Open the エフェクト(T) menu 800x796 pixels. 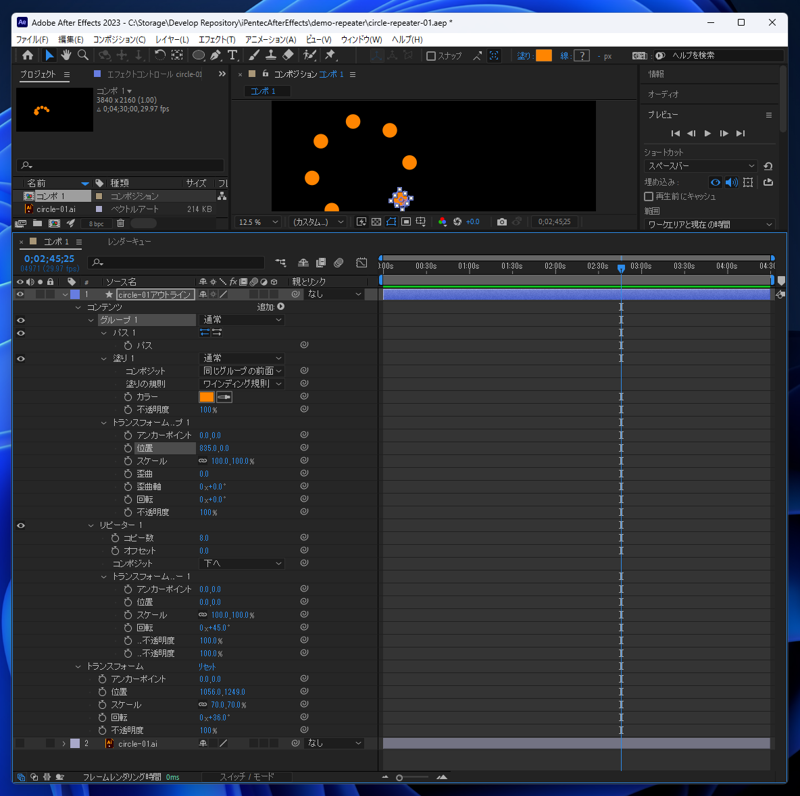click(x=216, y=40)
